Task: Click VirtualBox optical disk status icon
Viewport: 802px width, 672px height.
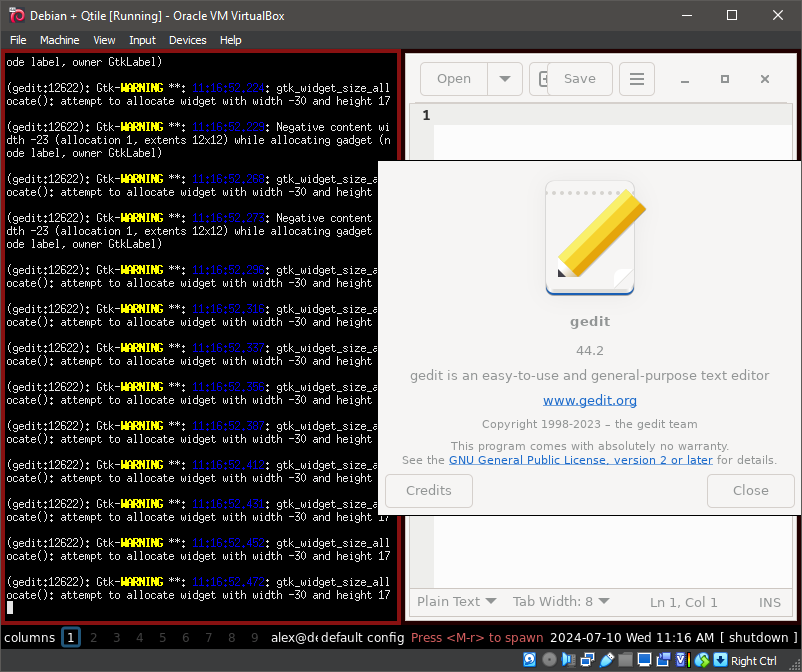Action: (549, 660)
